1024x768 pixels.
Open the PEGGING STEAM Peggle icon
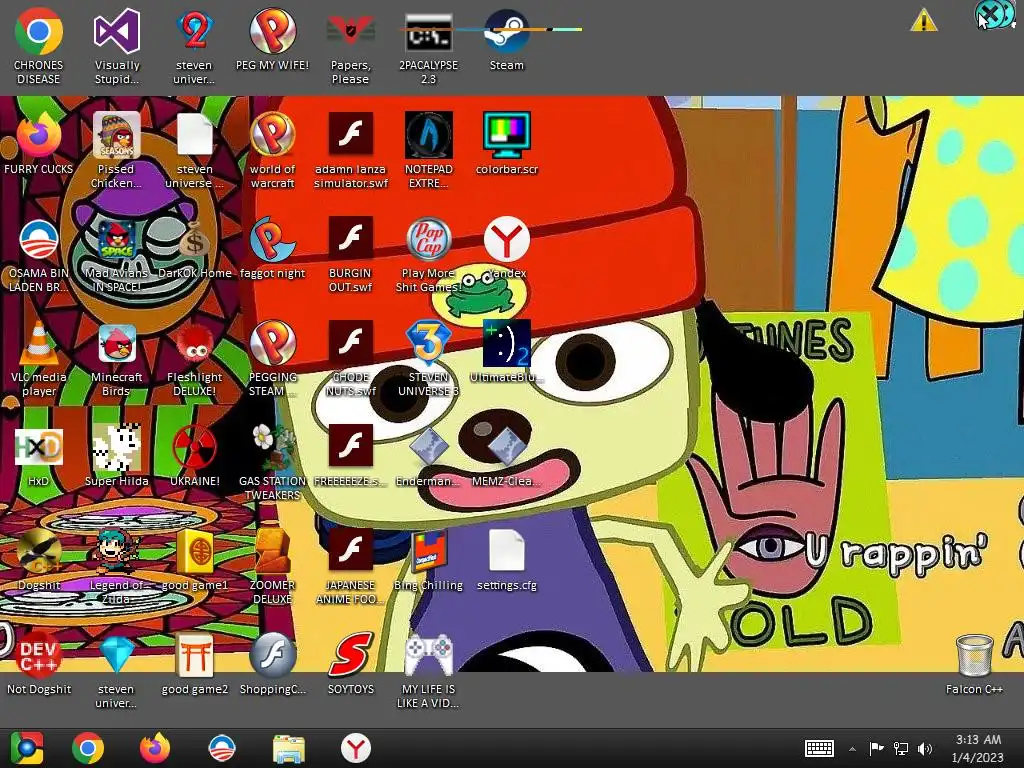pos(272,343)
